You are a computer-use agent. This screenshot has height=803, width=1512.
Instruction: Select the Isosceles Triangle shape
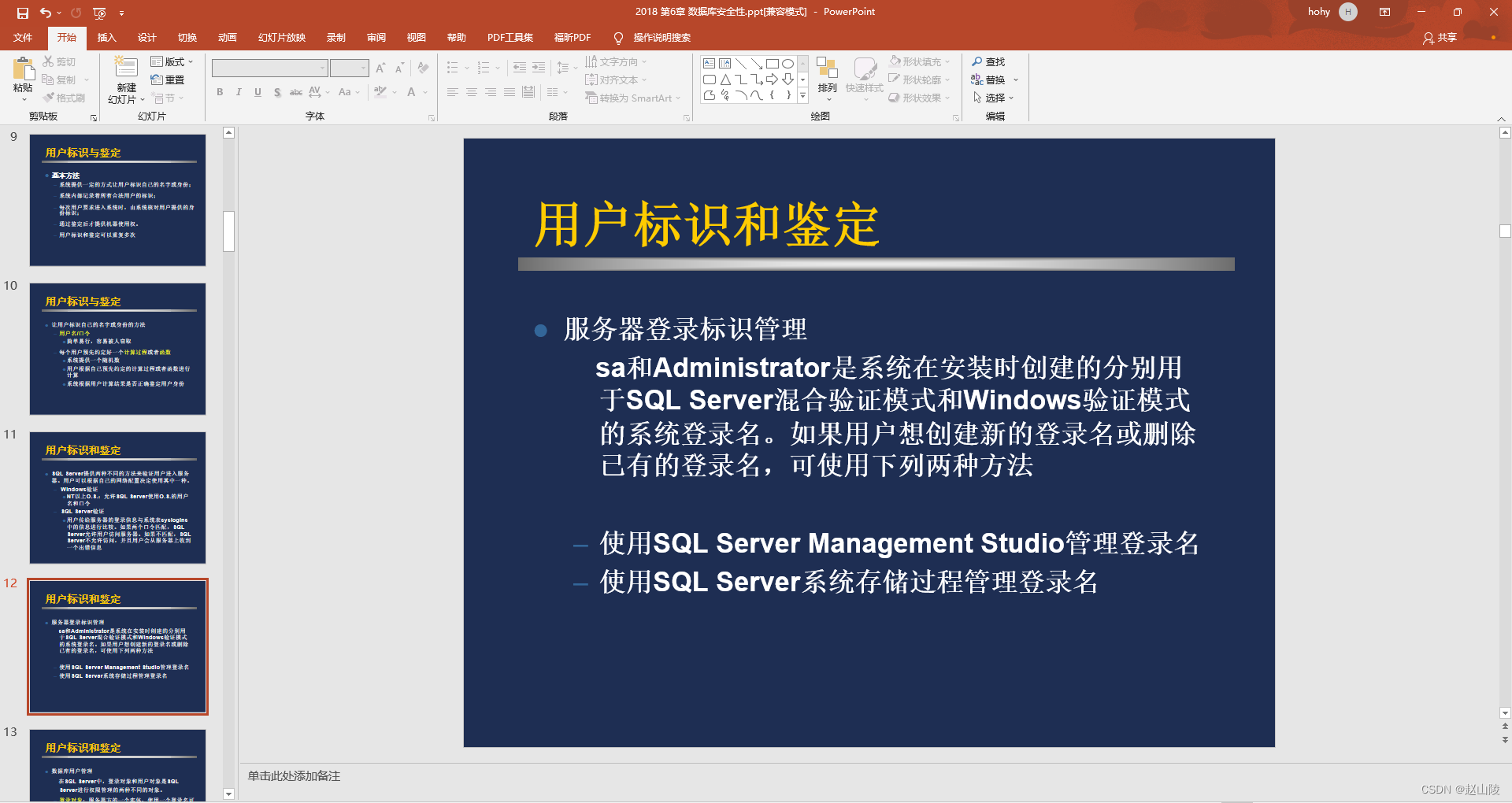[725, 80]
